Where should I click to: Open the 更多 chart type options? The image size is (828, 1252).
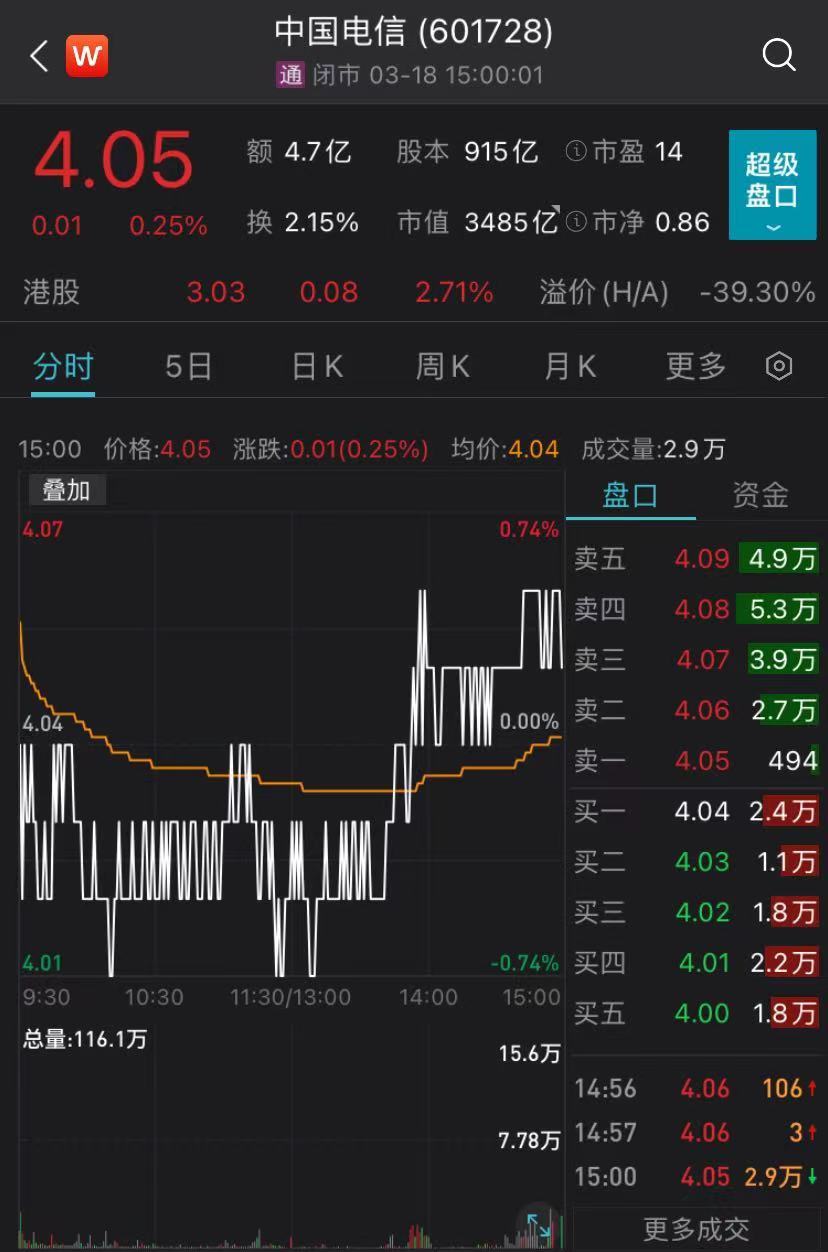pos(692,366)
